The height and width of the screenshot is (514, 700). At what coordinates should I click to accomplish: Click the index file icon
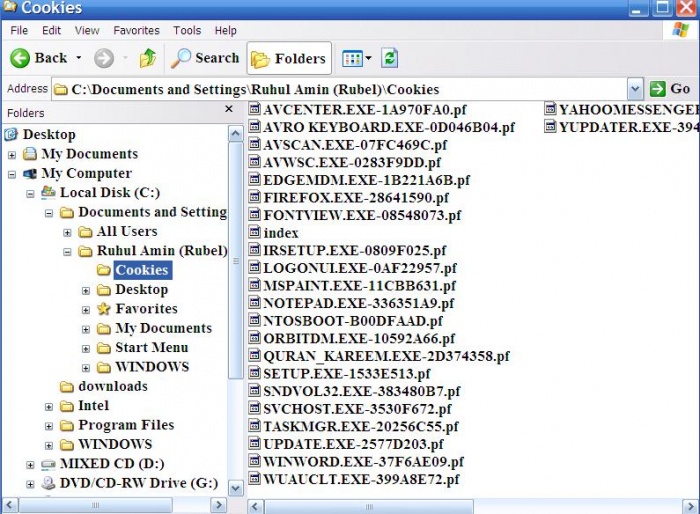[x=254, y=232]
